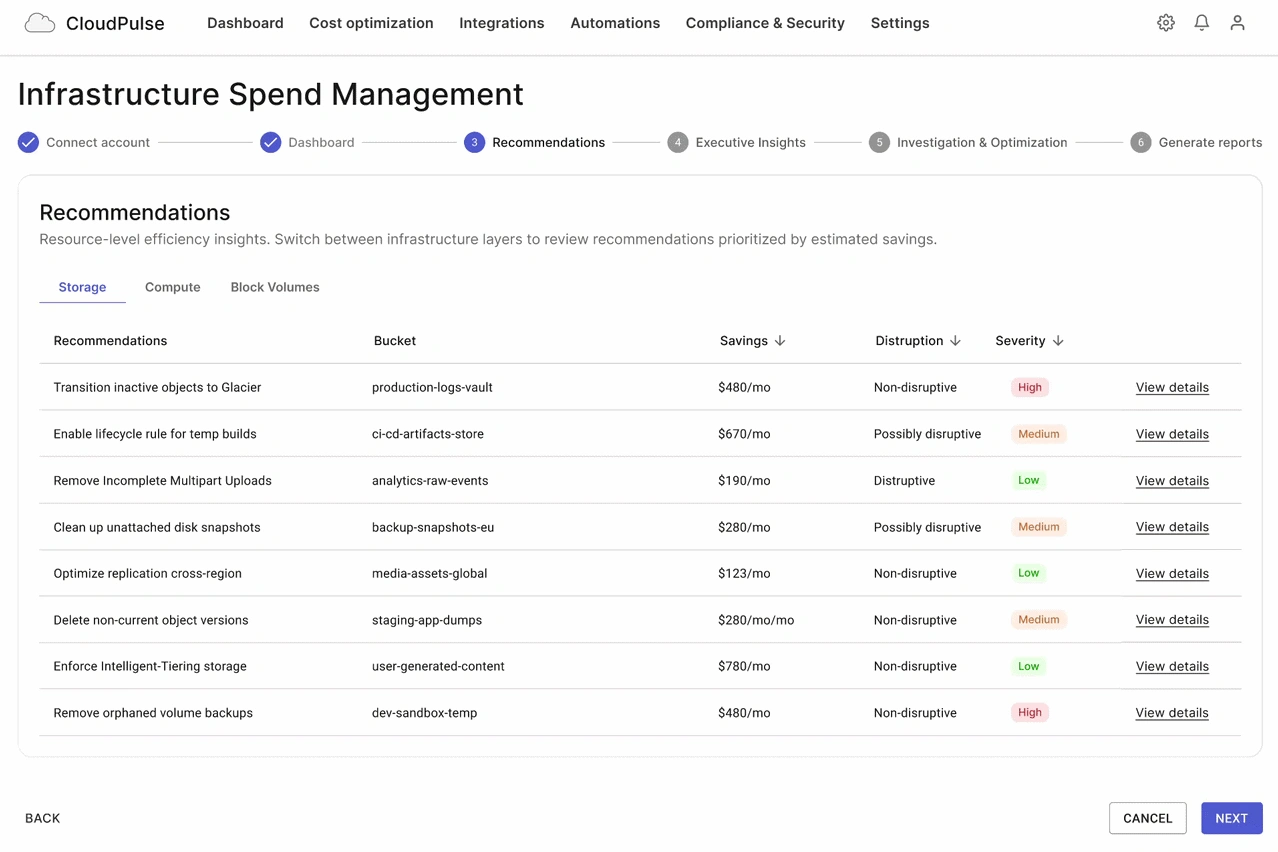View details for backup-snapshots-eu
Viewport: 1278px width, 852px height.
pyautogui.click(x=1172, y=527)
